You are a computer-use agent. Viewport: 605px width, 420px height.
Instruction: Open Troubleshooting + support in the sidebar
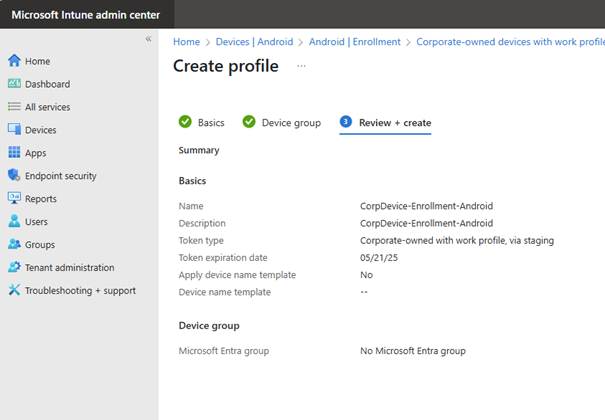click(x=80, y=290)
